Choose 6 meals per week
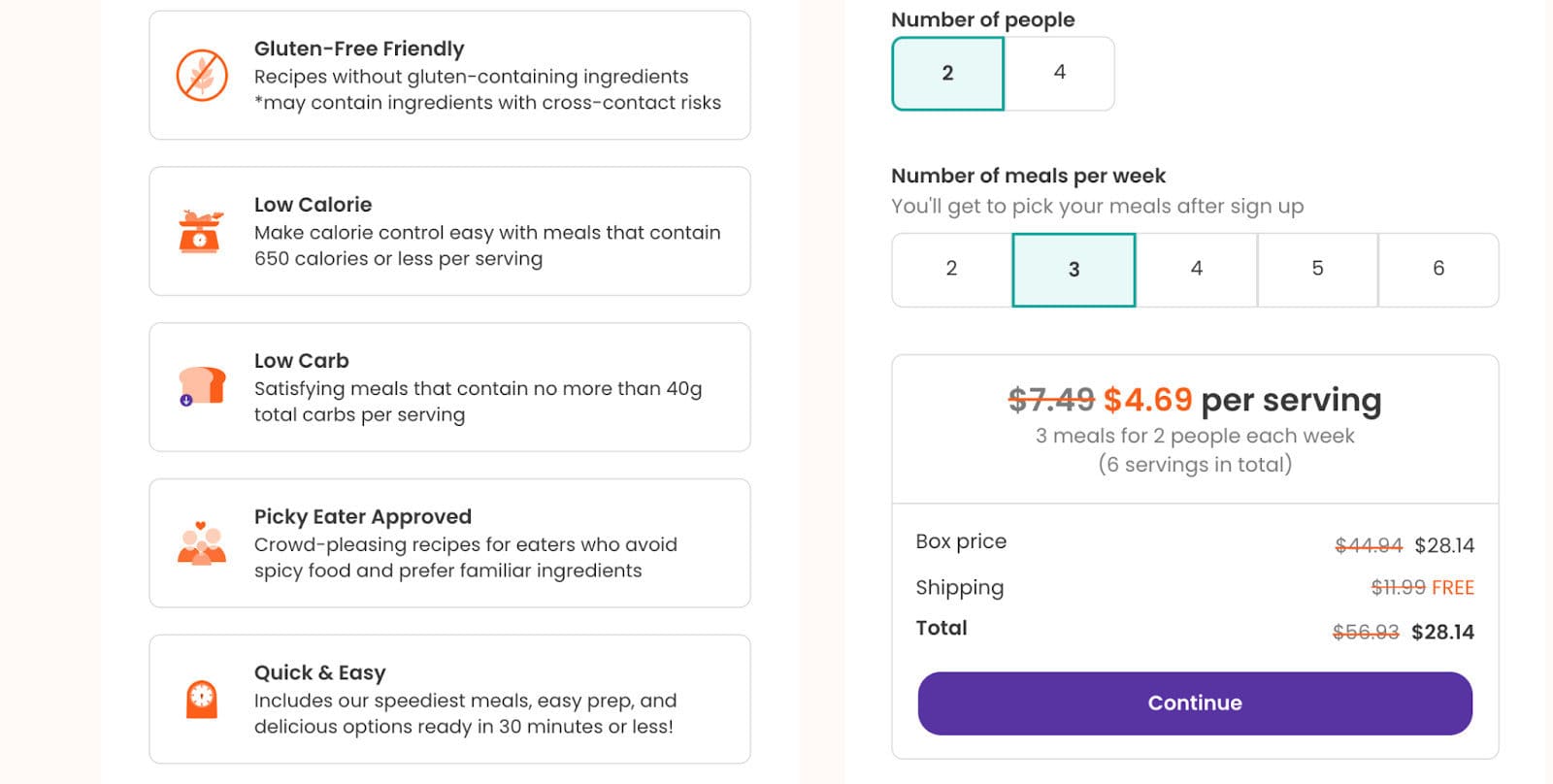This screenshot has width=1553, height=784. click(1438, 270)
